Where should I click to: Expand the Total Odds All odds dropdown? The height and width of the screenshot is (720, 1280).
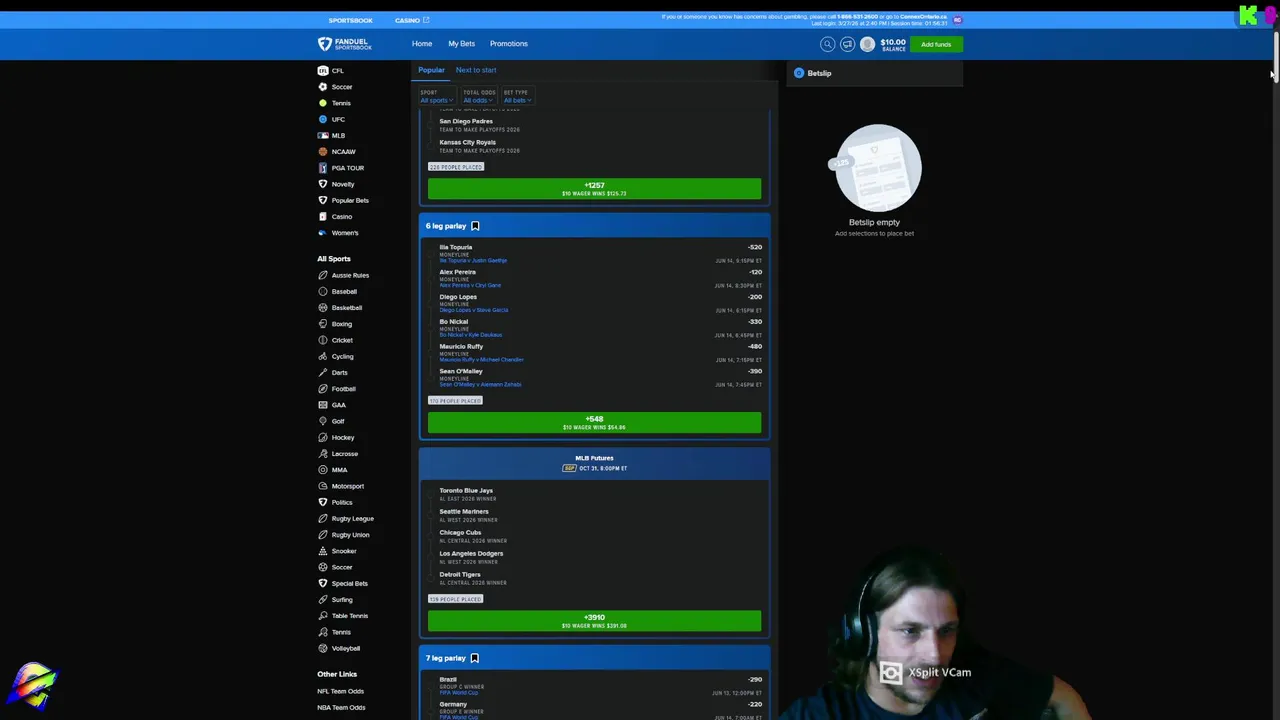click(x=478, y=97)
